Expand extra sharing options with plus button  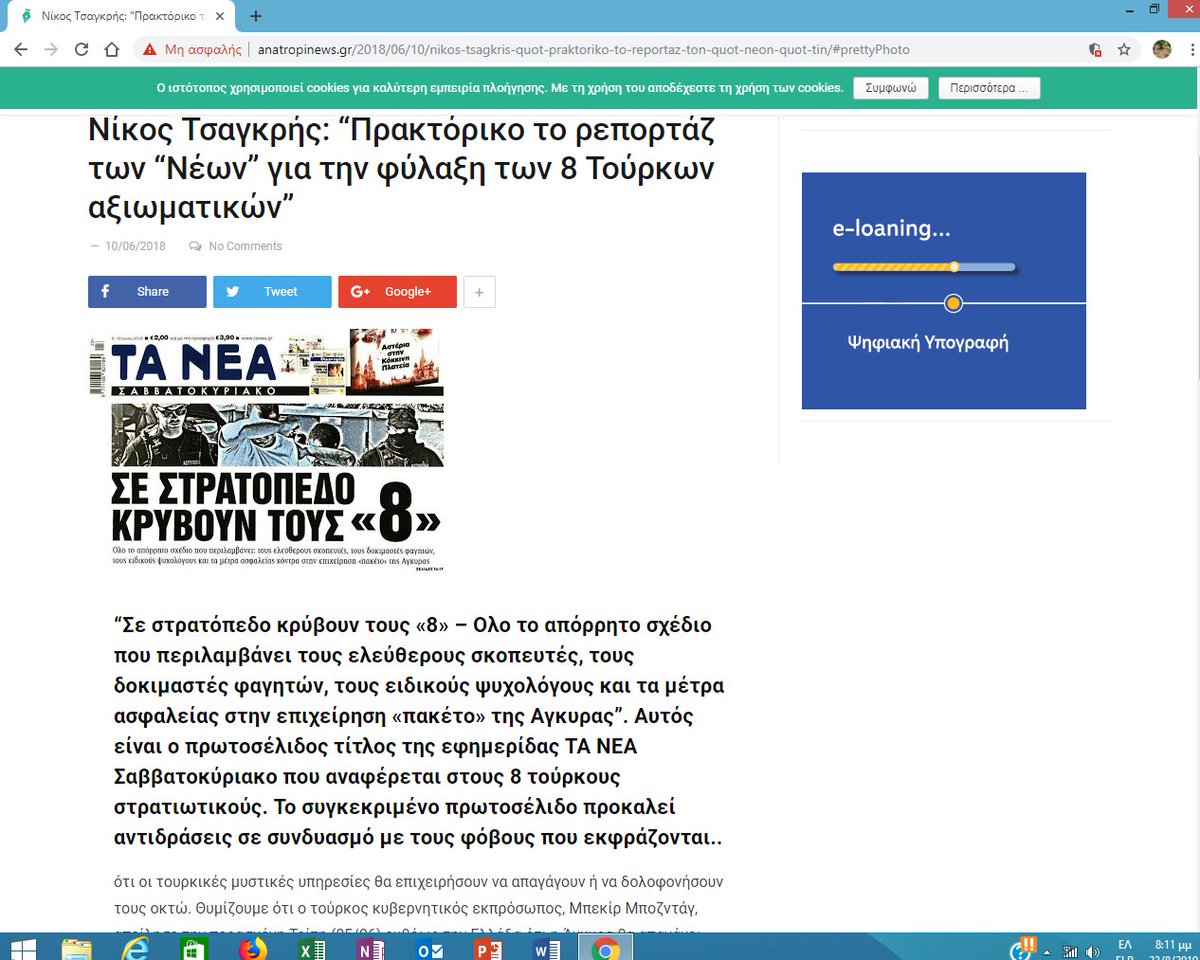[x=479, y=291]
